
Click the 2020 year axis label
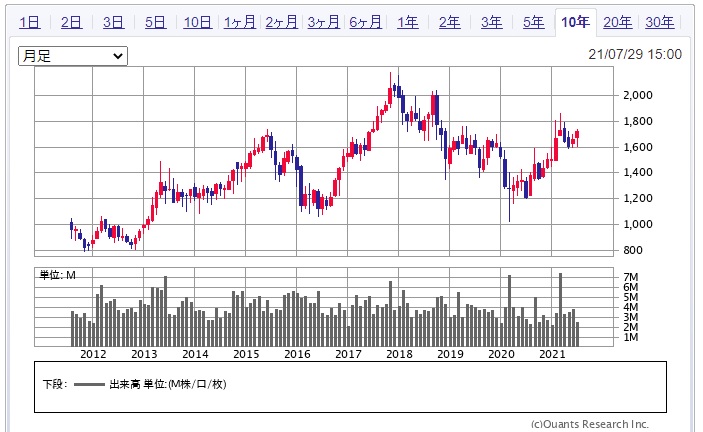coord(501,354)
